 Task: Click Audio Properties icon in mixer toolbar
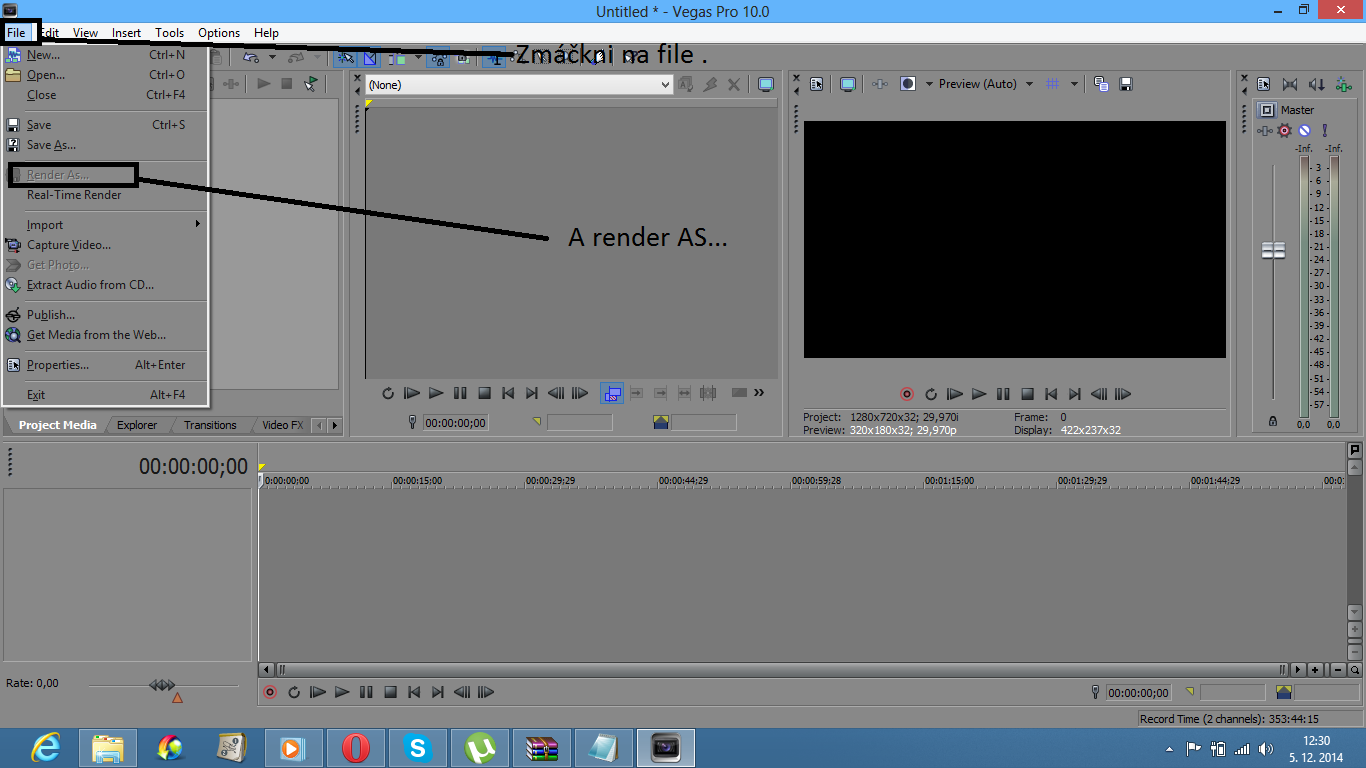coord(1264,84)
